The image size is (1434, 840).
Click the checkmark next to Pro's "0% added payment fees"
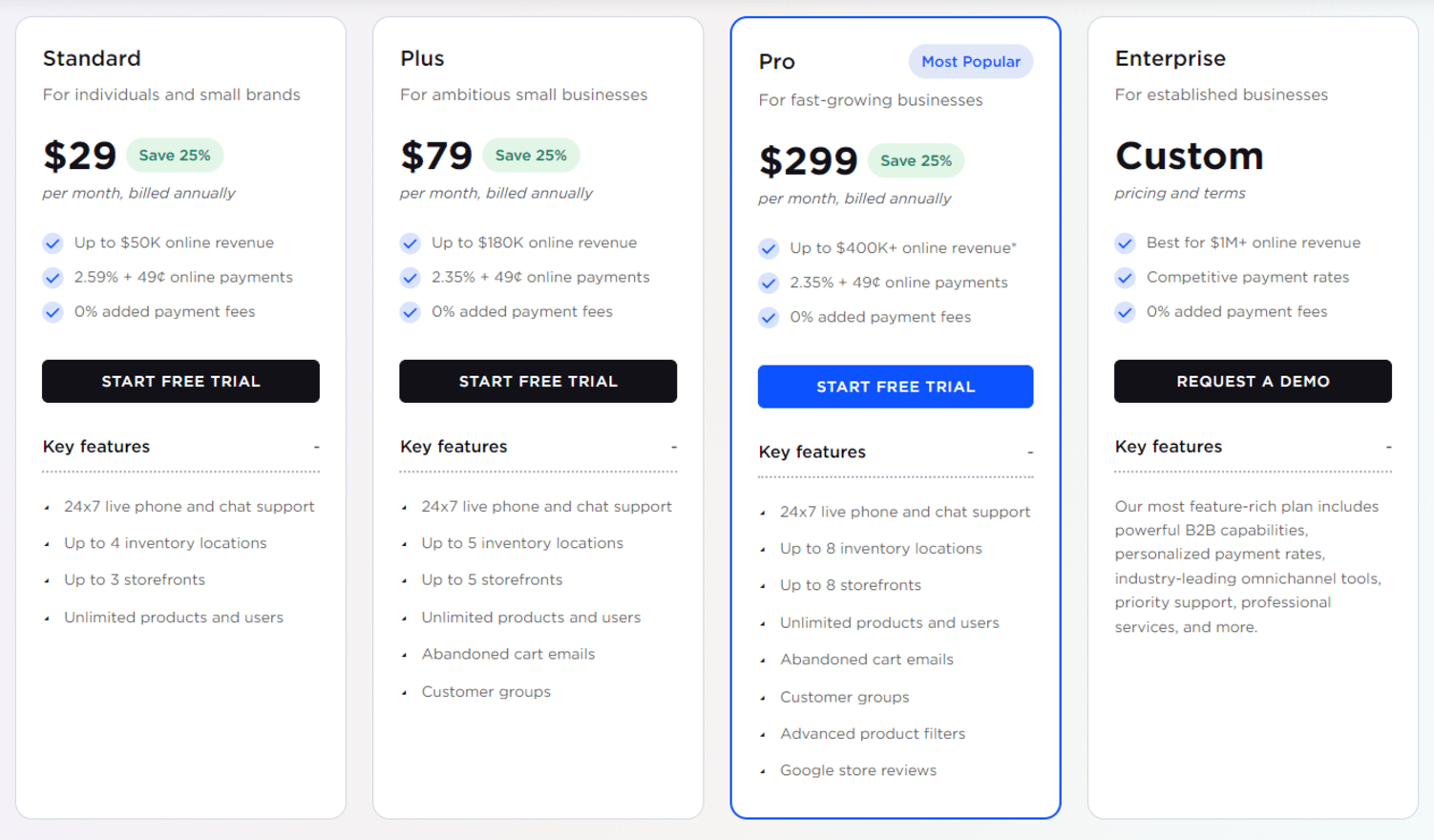[768, 317]
